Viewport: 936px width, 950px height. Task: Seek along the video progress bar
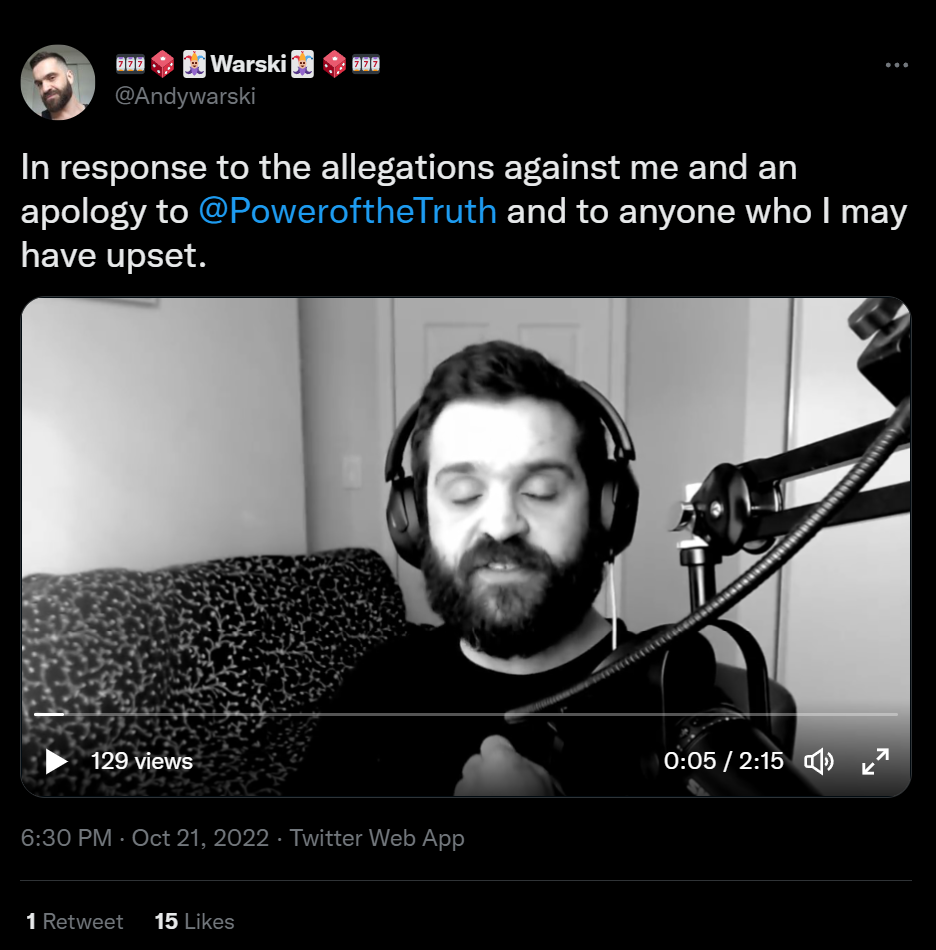point(465,714)
